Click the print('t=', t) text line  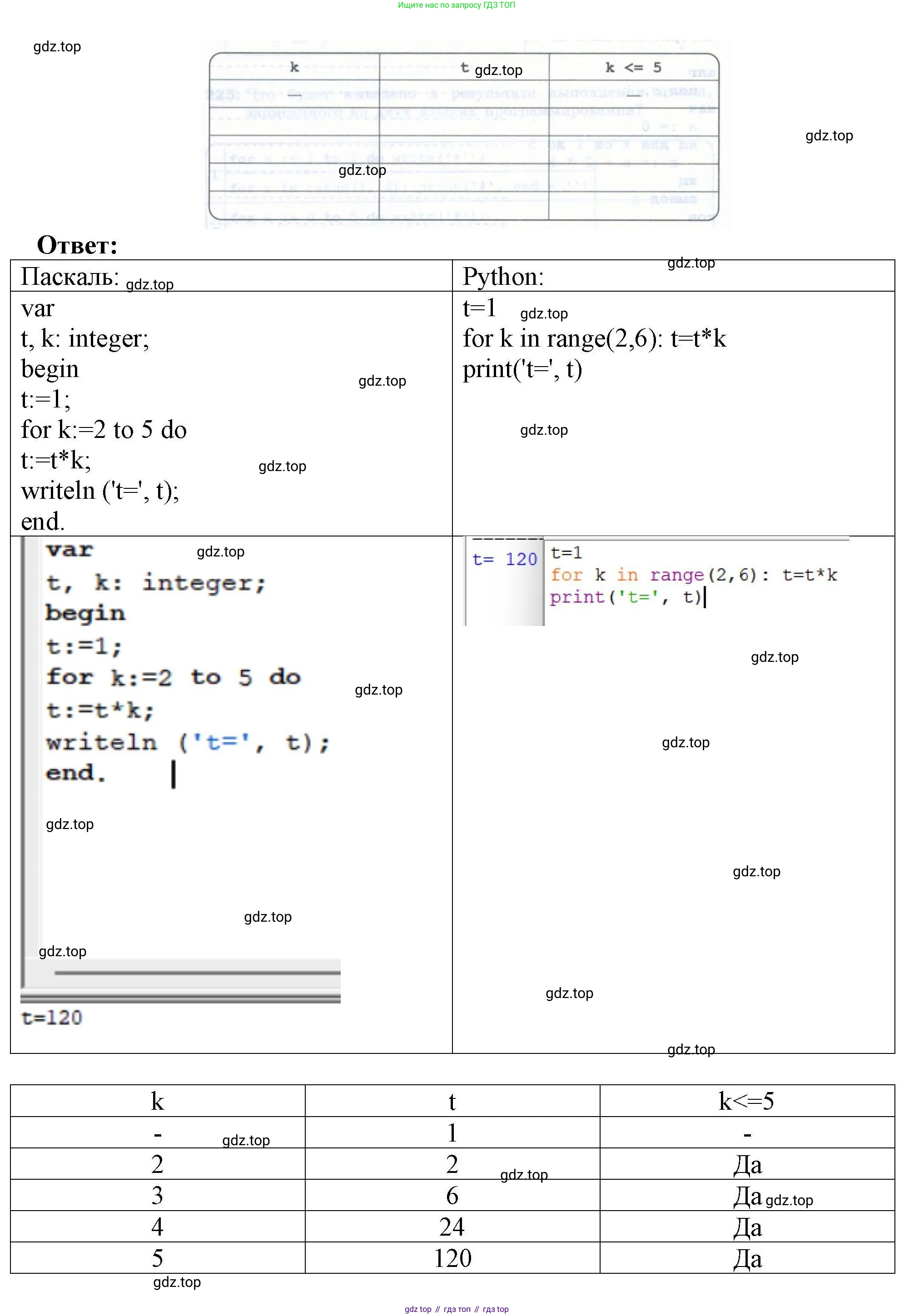click(522, 369)
